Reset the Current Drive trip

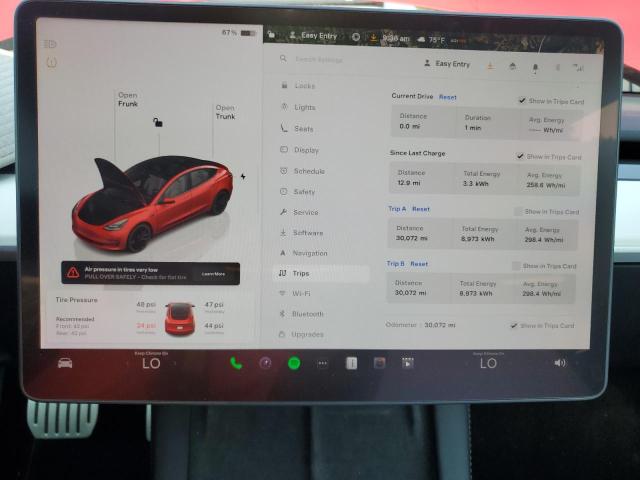pyautogui.click(x=448, y=97)
